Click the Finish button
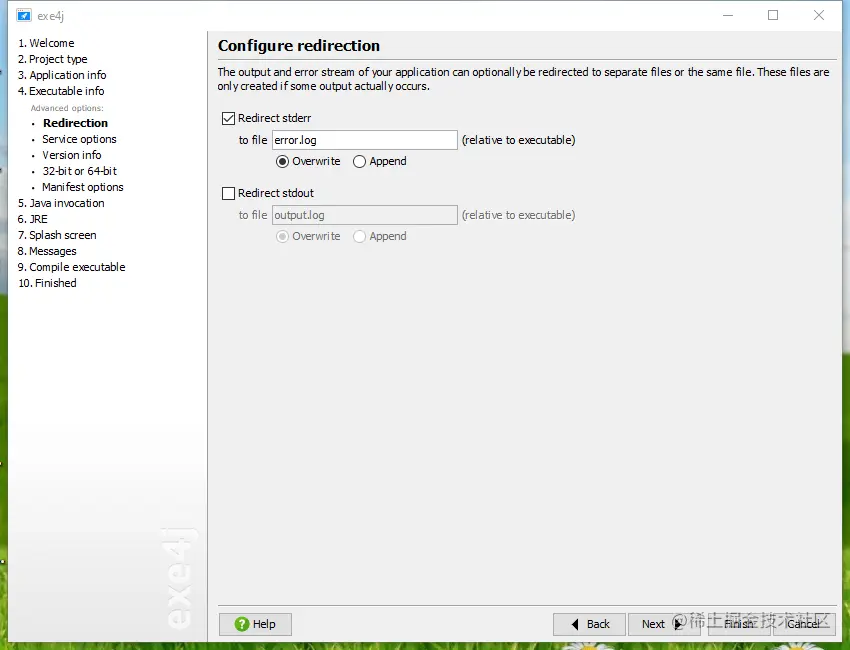Image resolution: width=850 pixels, height=650 pixels. 739,624
